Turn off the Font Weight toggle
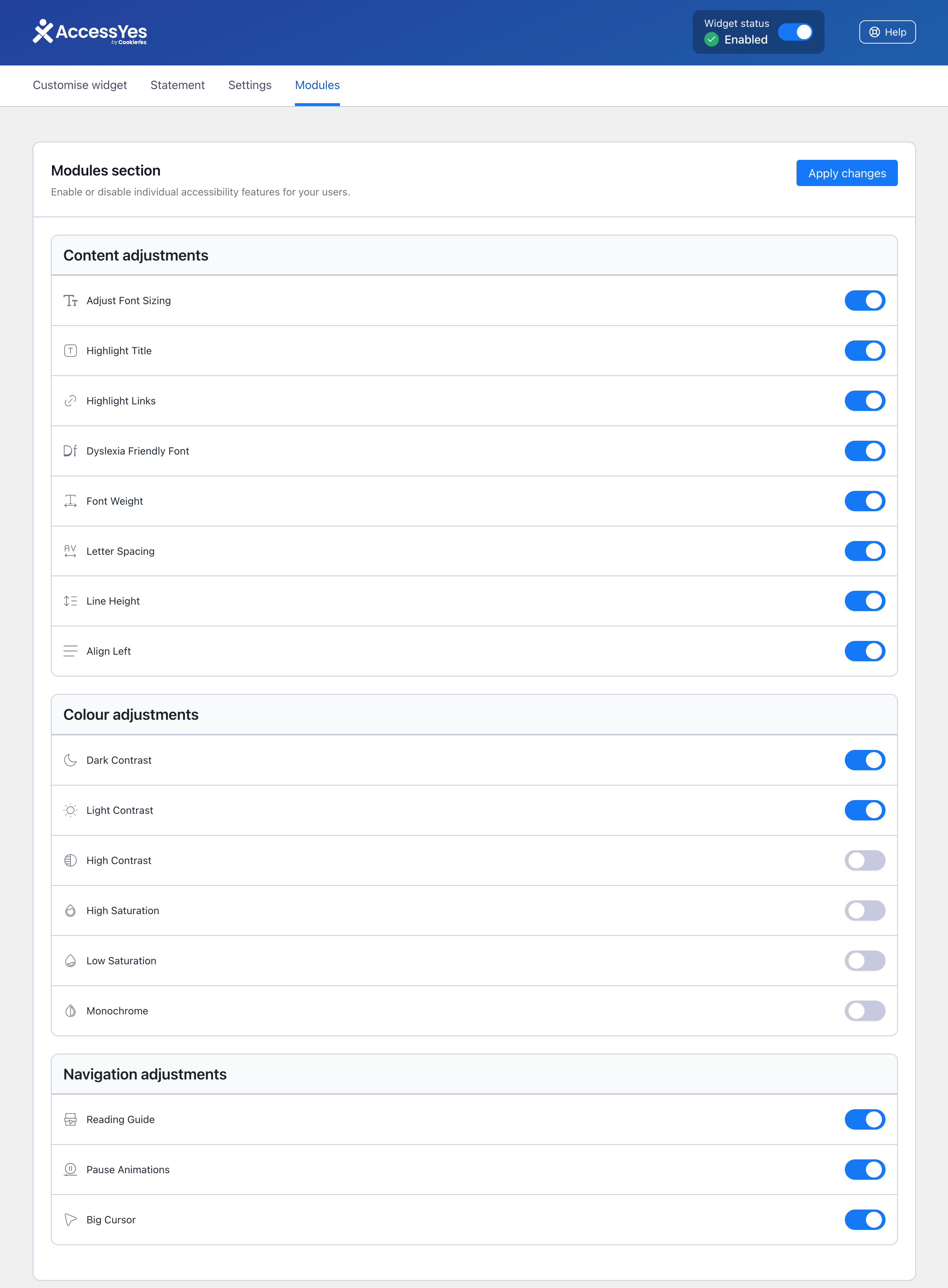 pos(864,501)
